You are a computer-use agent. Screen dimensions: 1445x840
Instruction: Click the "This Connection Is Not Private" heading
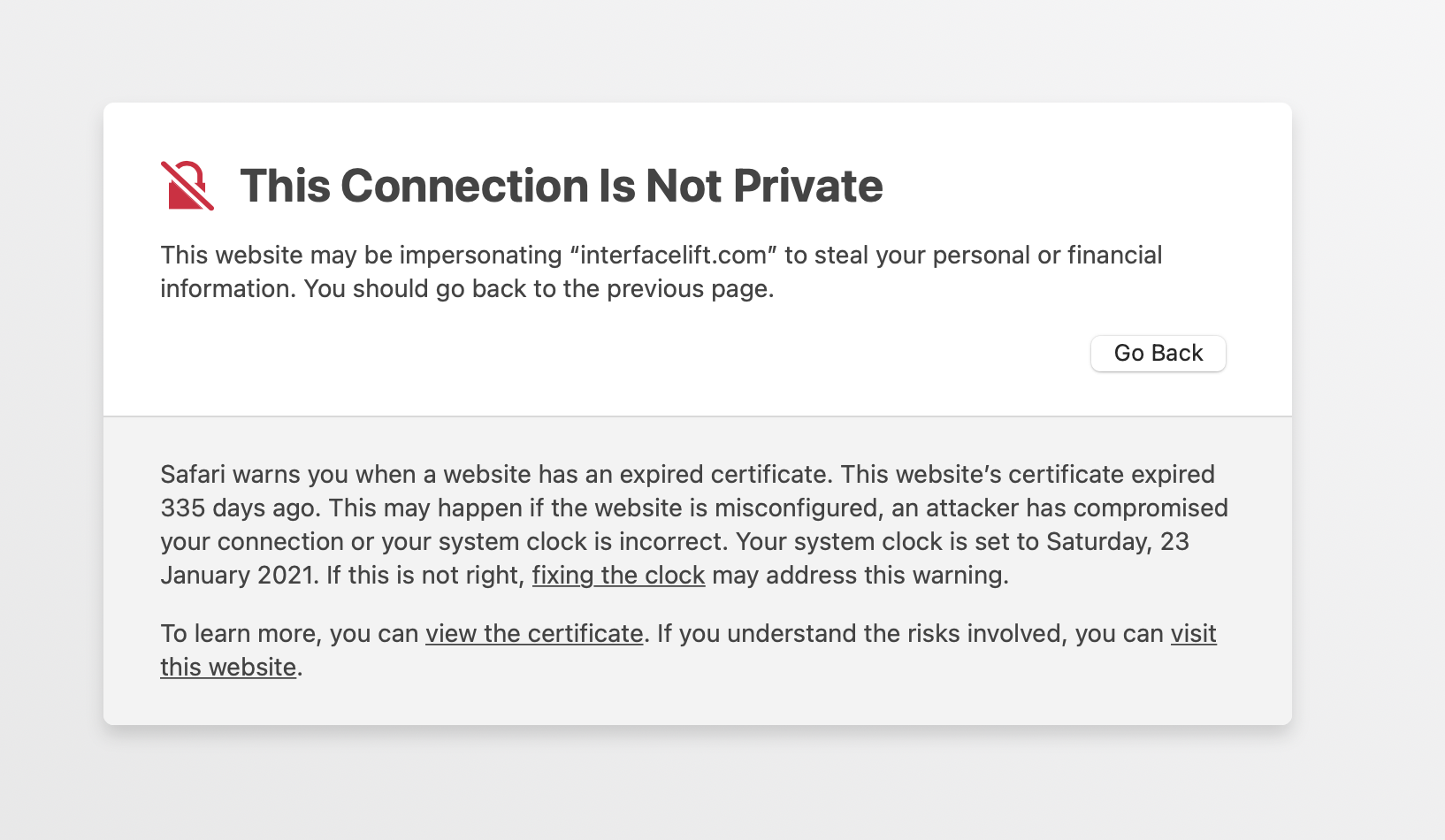click(561, 186)
